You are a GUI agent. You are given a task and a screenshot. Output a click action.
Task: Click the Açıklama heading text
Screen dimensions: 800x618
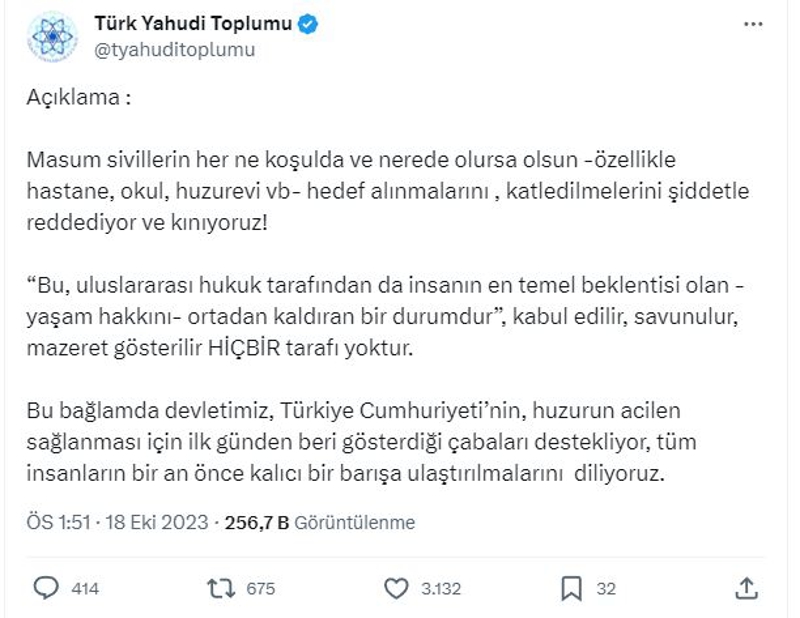point(79,97)
